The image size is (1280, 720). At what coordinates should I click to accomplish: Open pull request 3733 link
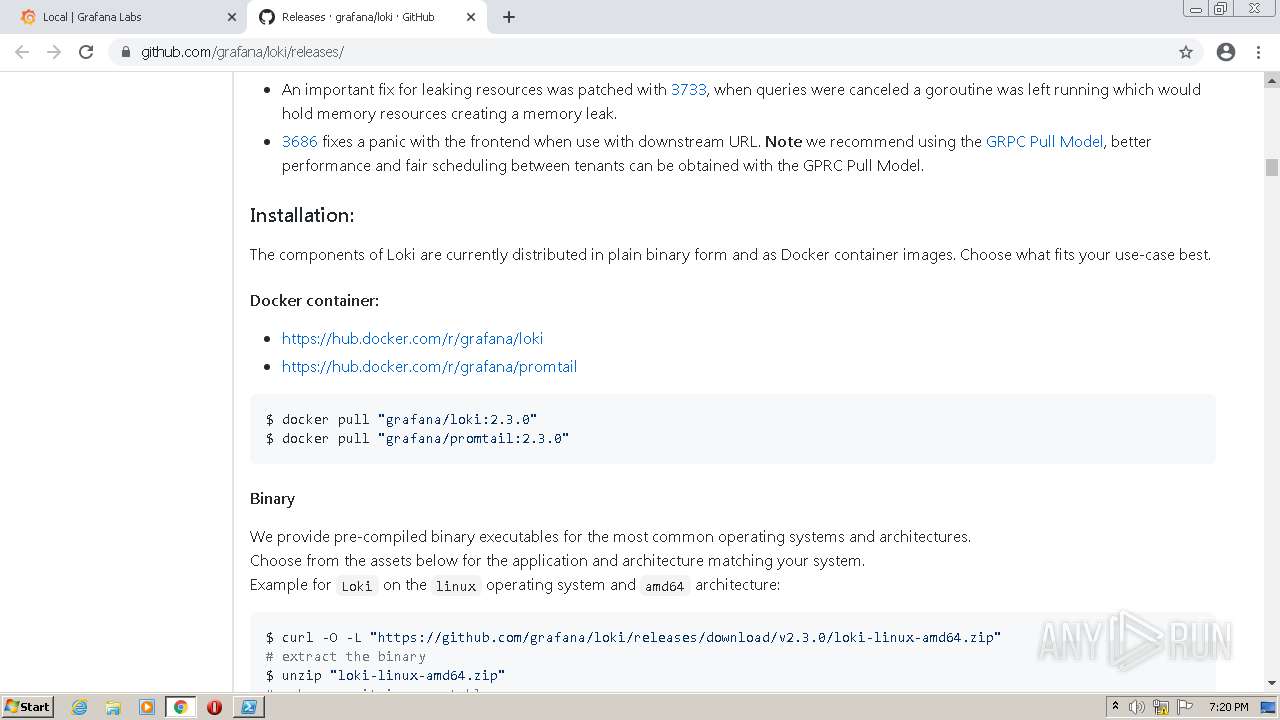[x=688, y=89]
